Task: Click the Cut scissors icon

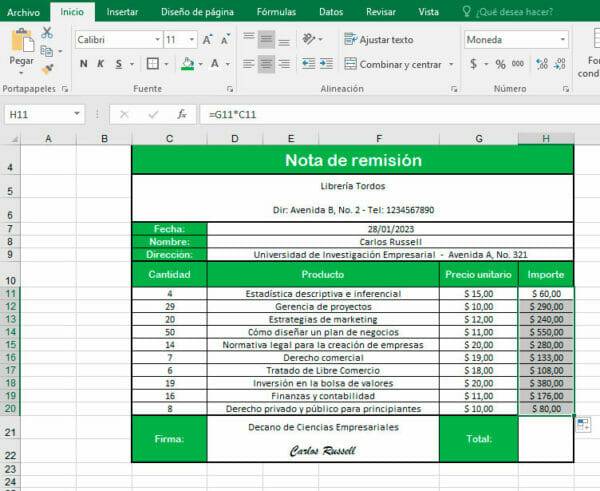Action: coord(47,33)
